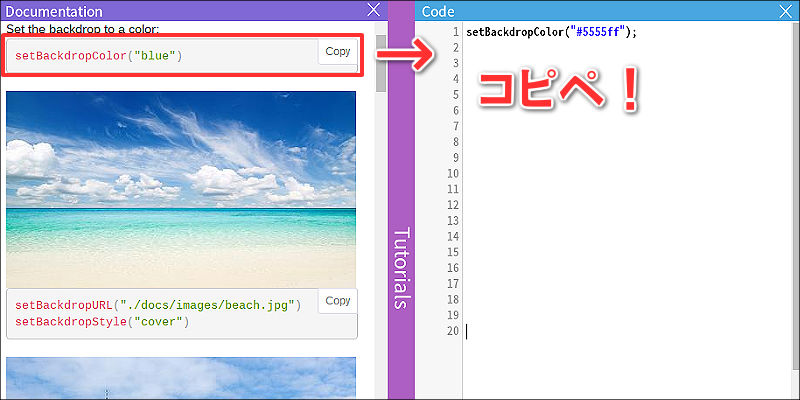
Task: Click "Set the backdrop to a color:" text
Action: 83,29
